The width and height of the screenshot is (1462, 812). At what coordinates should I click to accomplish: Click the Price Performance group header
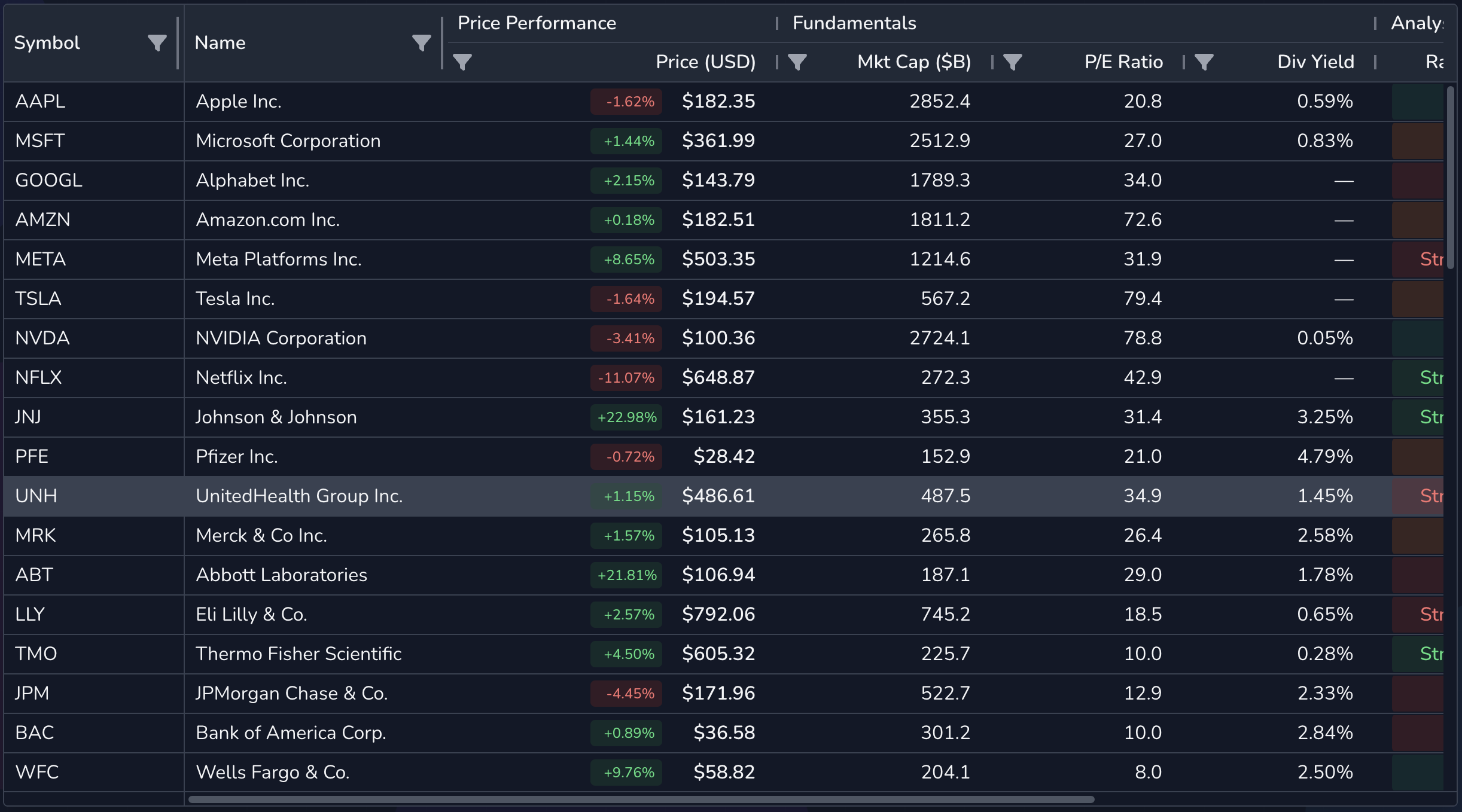tap(537, 23)
